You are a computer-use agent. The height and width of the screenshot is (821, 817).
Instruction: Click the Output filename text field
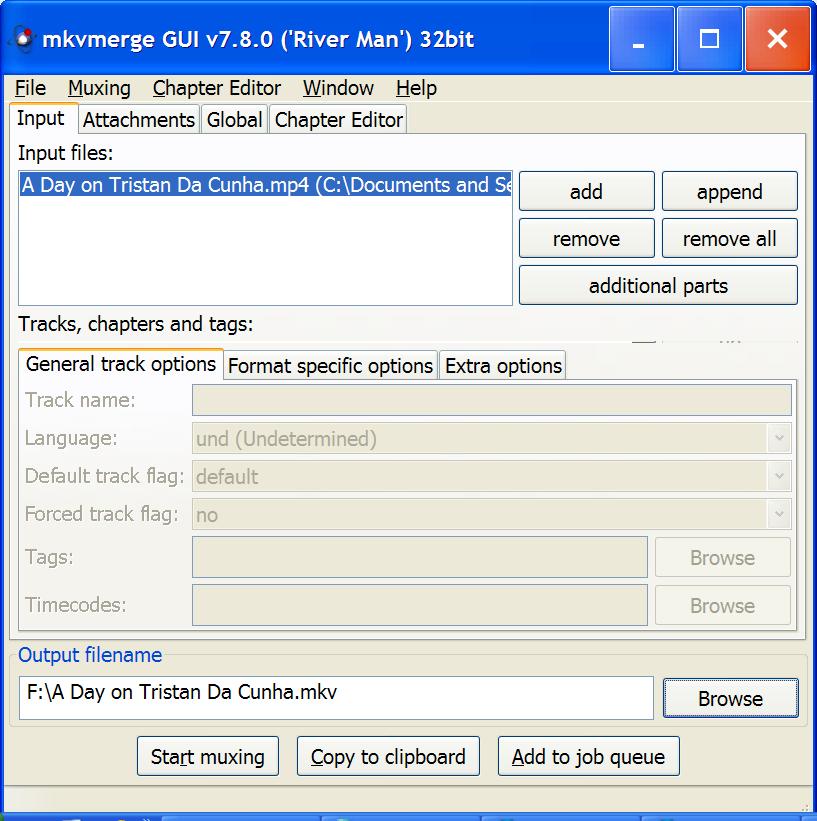click(x=336, y=697)
